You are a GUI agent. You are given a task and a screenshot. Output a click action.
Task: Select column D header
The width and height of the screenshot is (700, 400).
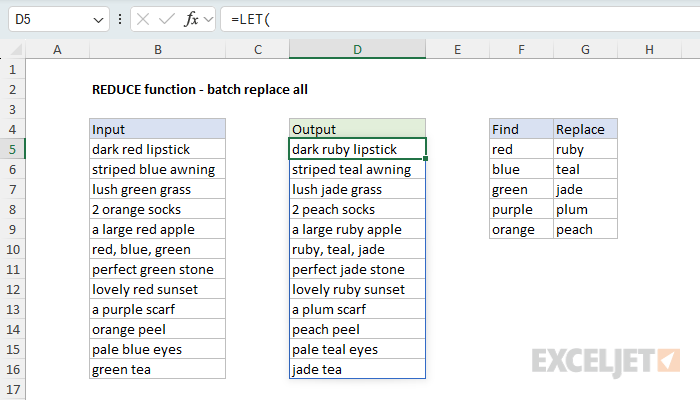click(x=358, y=50)
